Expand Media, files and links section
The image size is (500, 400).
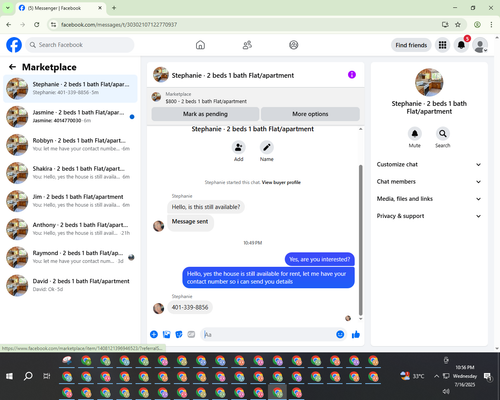pos(429,199)
